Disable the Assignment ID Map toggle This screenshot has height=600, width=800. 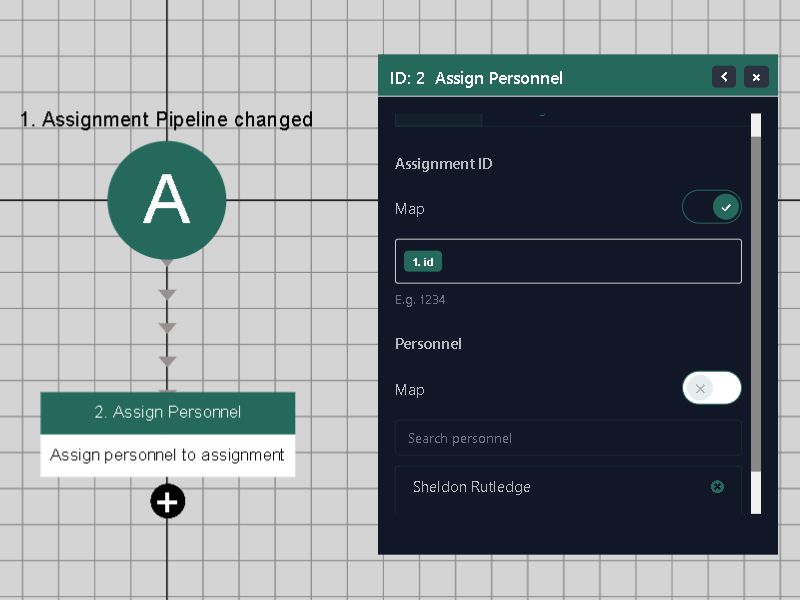[x=712, y=207]
